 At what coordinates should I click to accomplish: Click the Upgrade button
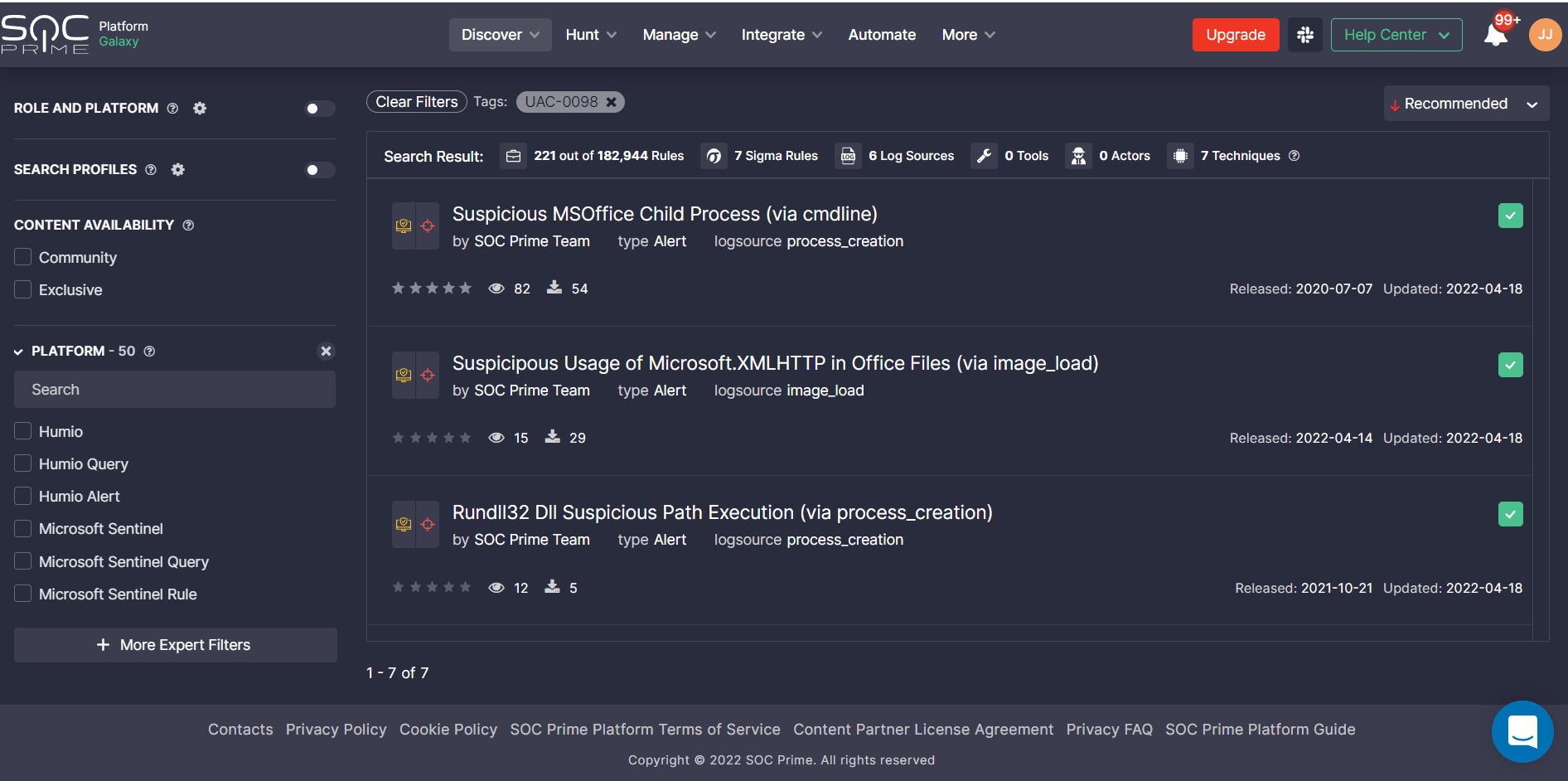click(1236, 35)
